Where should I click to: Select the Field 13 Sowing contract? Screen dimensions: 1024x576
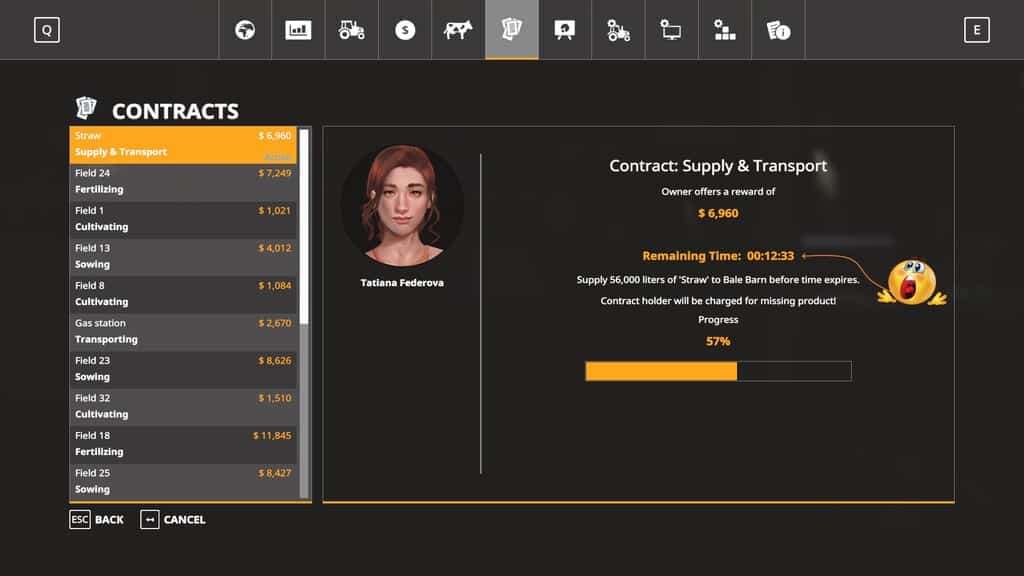click(x=183, y=257)
